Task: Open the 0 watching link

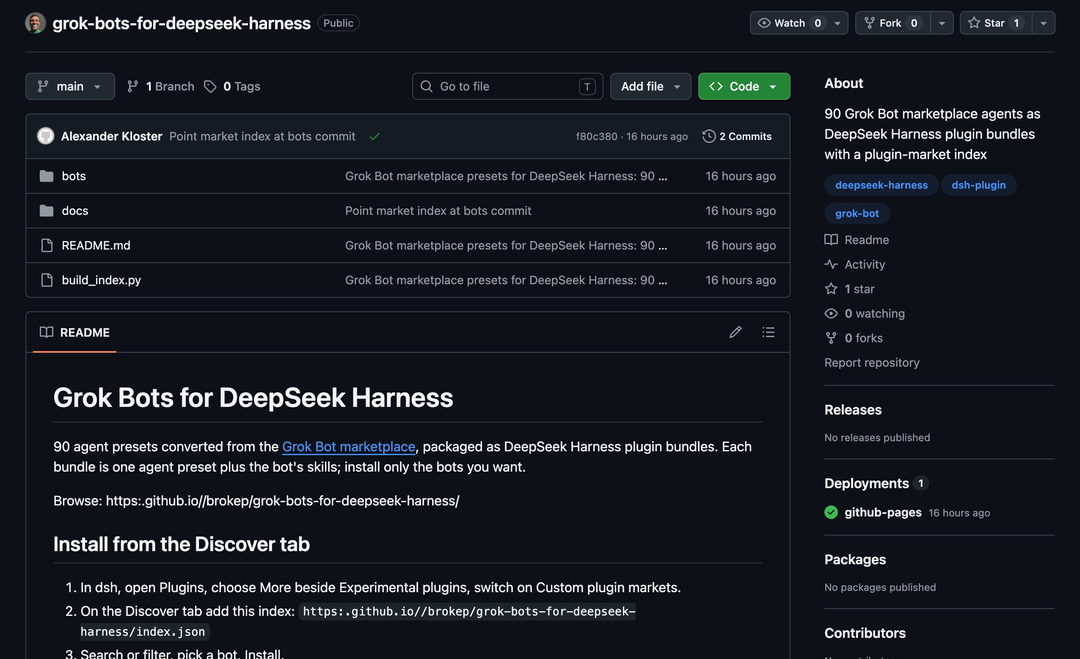Action: pos(865,313)
